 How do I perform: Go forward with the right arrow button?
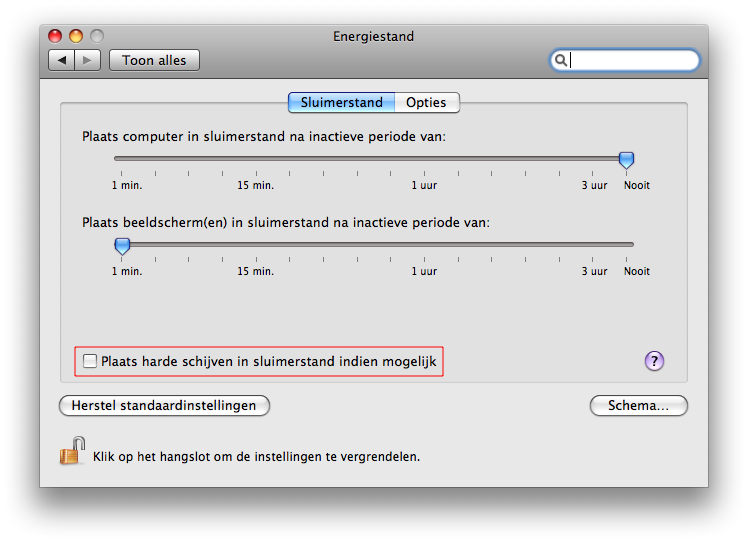87,61
